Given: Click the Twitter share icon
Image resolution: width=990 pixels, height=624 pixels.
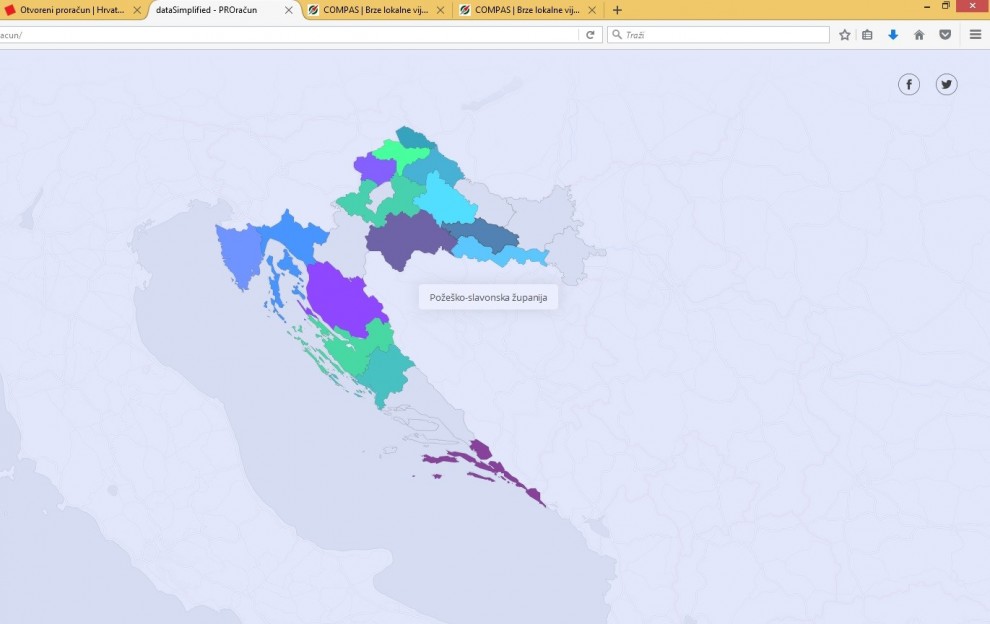Looking at the screenshot, I should (946, 85).
